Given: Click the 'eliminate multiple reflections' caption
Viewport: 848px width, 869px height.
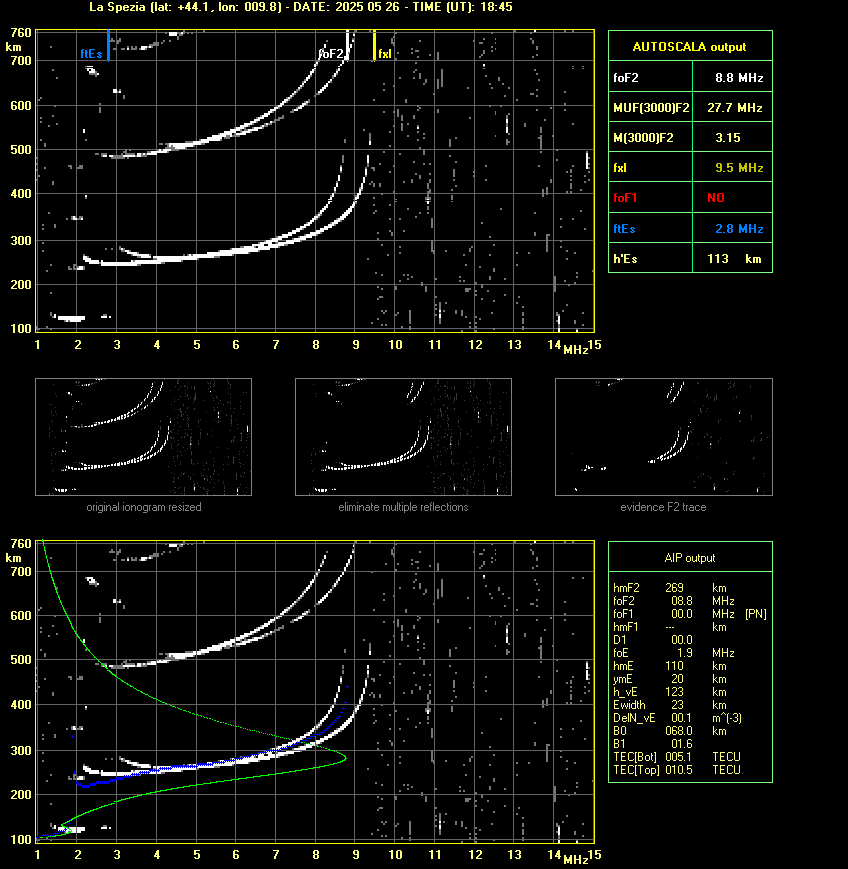Looking at the screenshot, I should 403,507.
